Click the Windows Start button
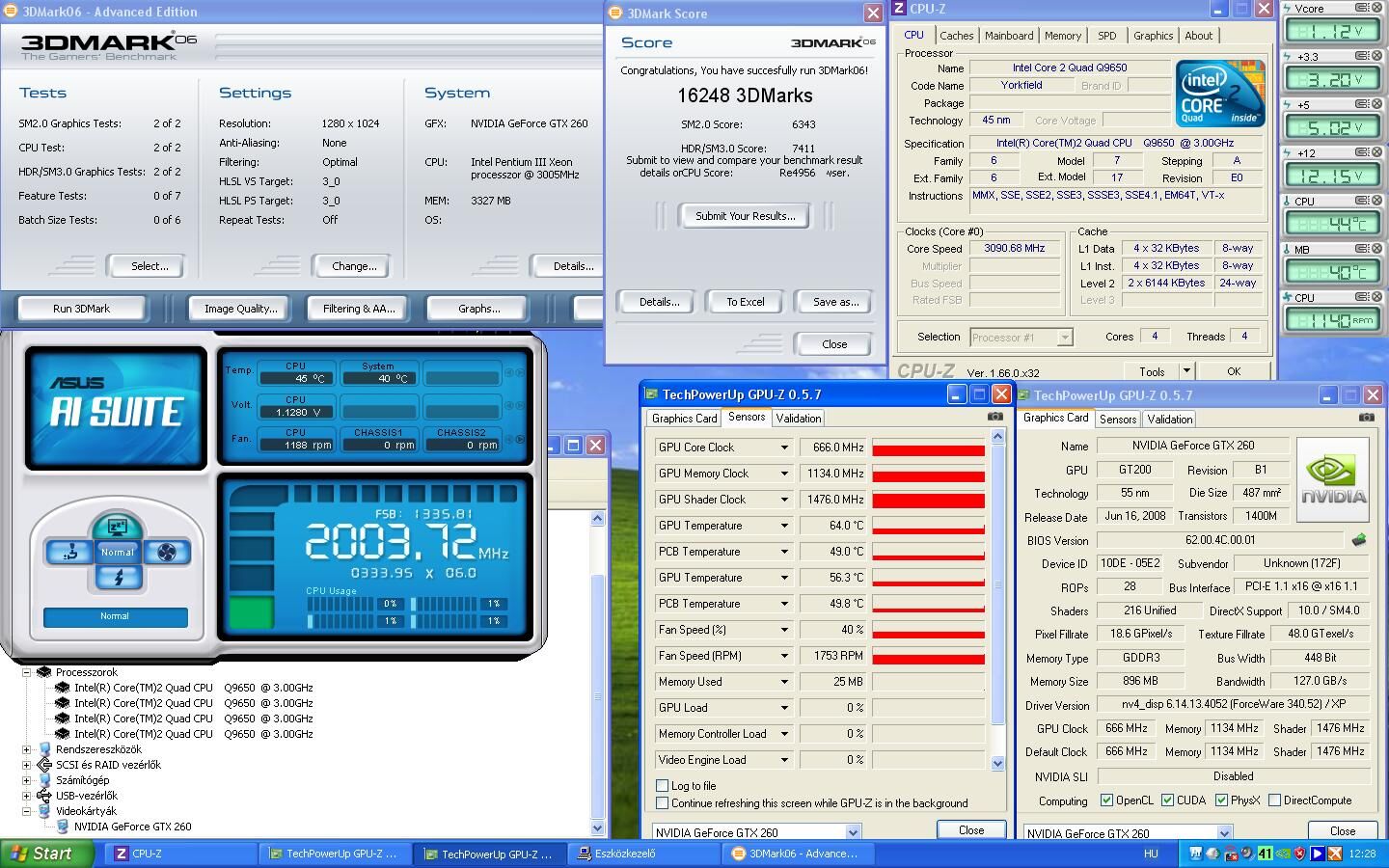1389x868 pixels. tap(47, 854)
